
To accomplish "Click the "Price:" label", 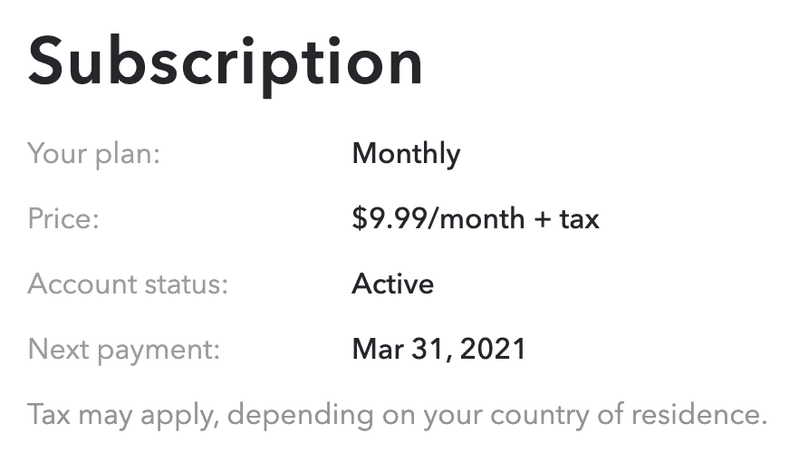I will click(x=63, y=219).
